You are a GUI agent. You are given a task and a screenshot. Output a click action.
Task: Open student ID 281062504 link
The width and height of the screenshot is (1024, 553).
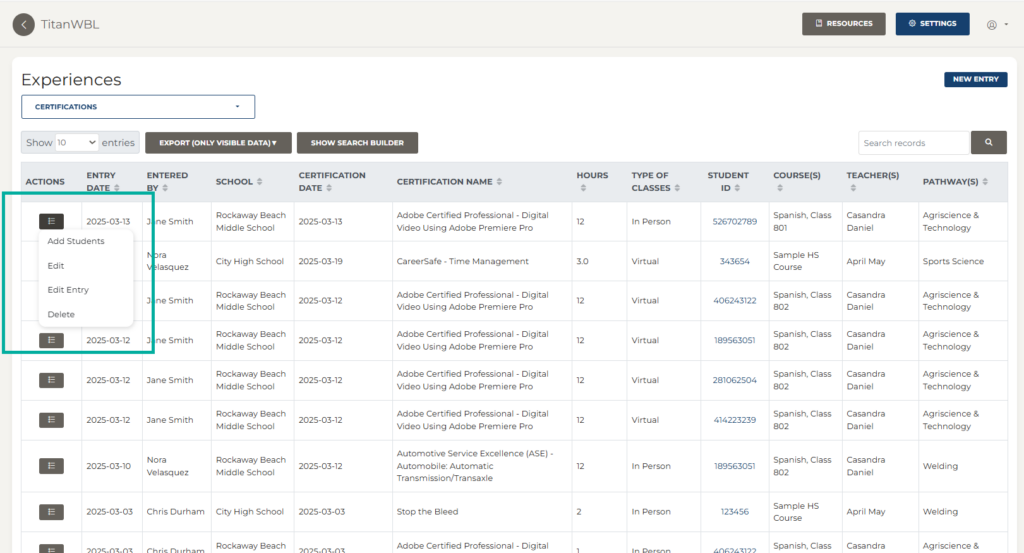(735, 380)
